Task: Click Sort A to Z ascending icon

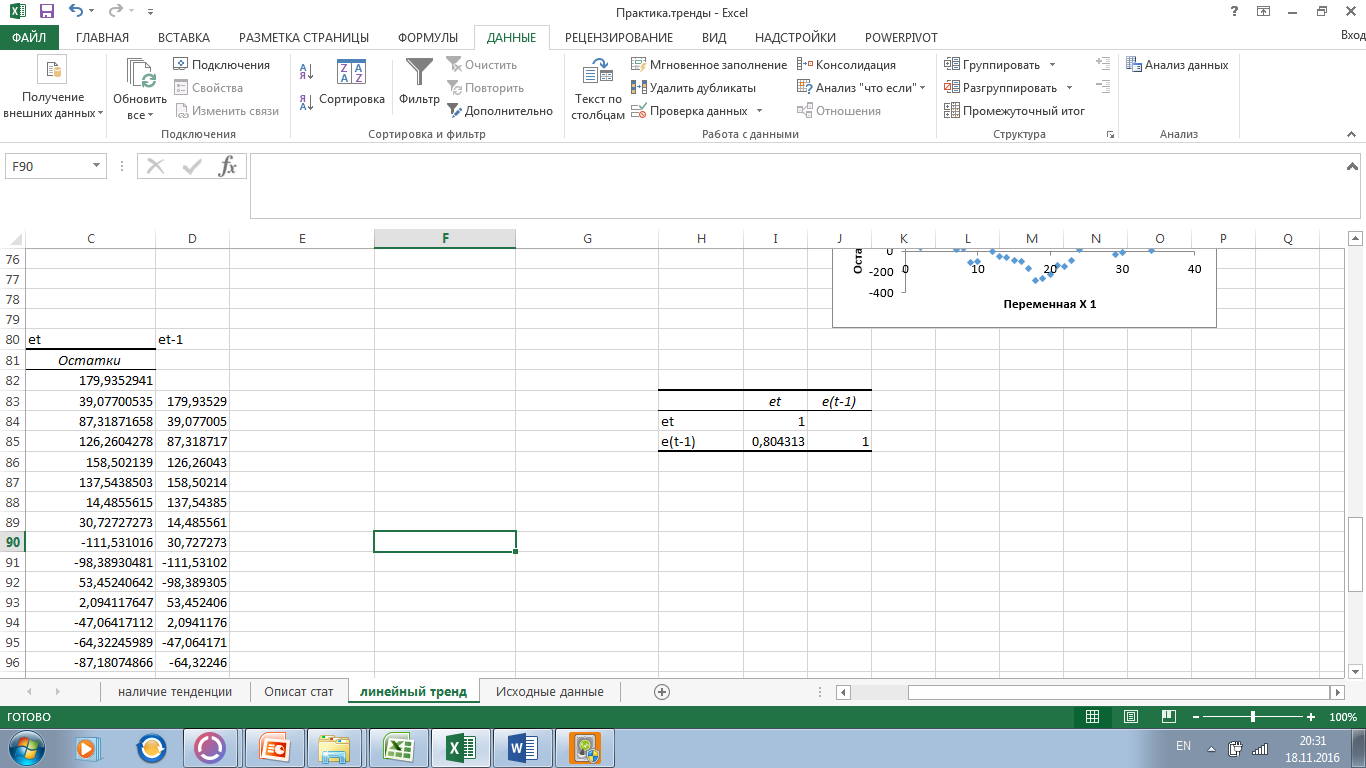Action: click(307, 72)
